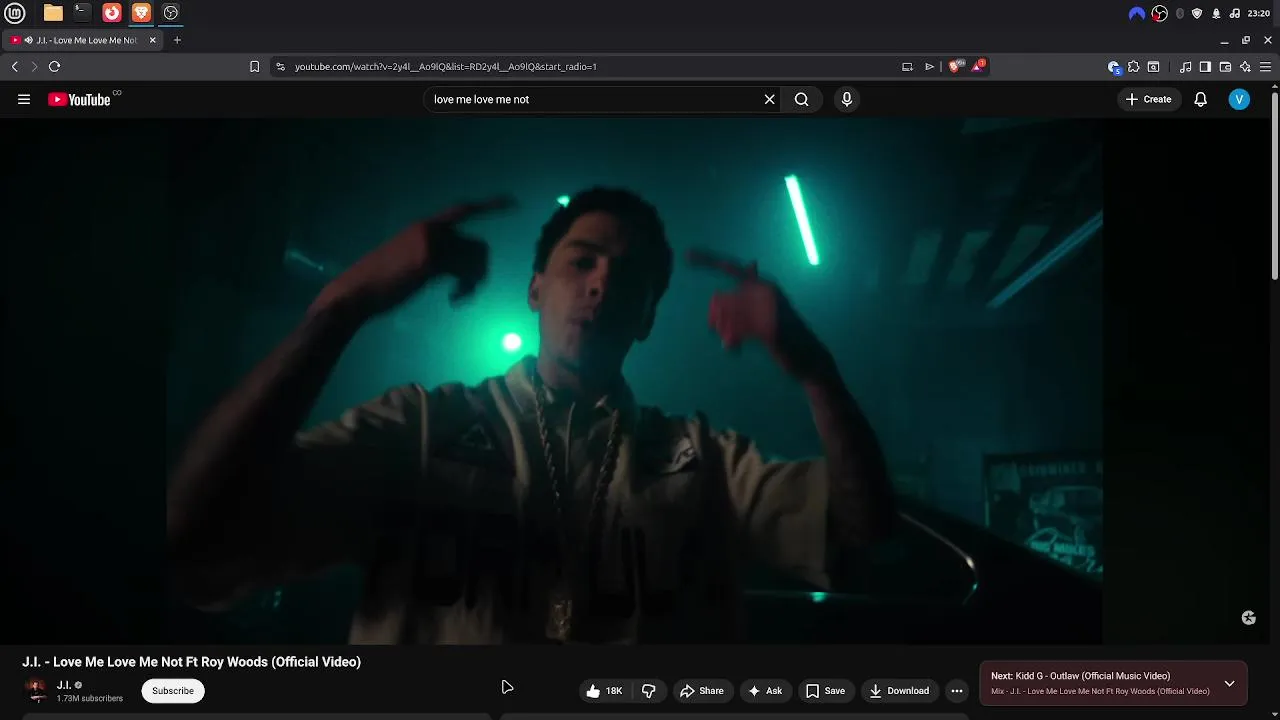Select the J.I. - Love Me Love Me Not tab
The width and height of the screenshot is (1280, 720).
coord(83,40)
